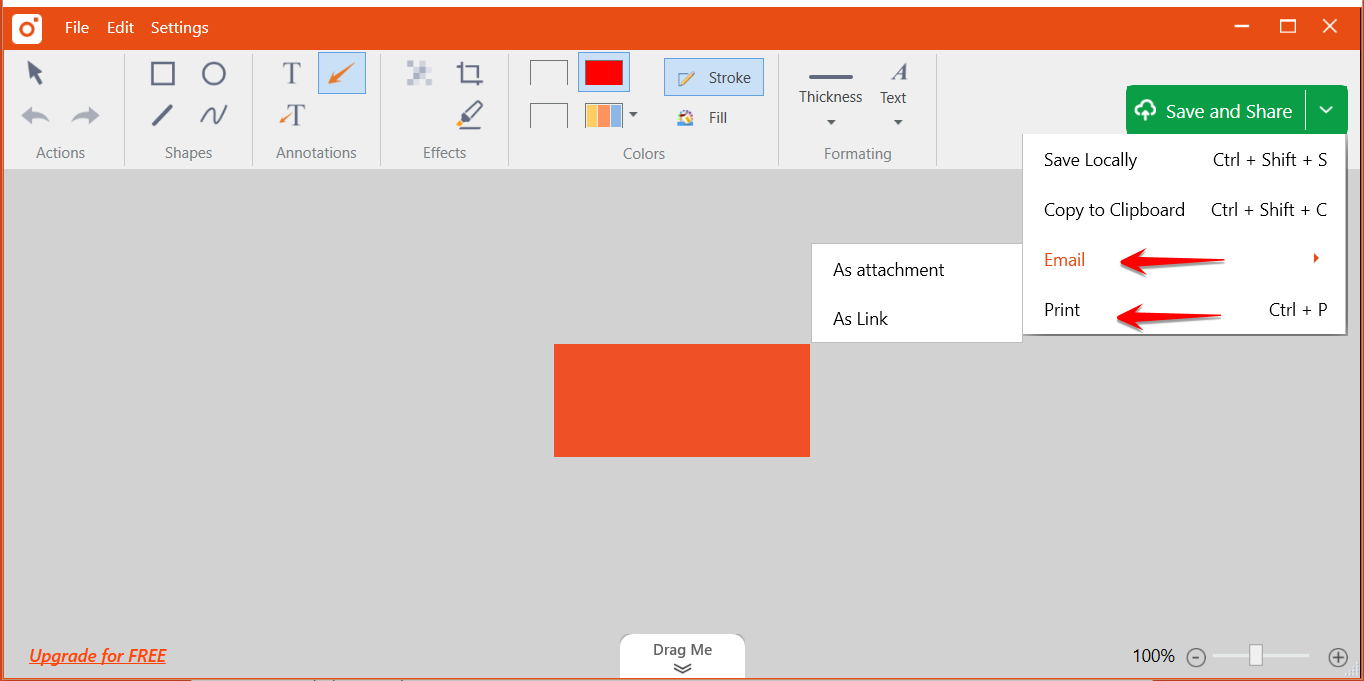Activate the highlighter tool
Screen dimensions: 1364x681
tap(470, 115)
